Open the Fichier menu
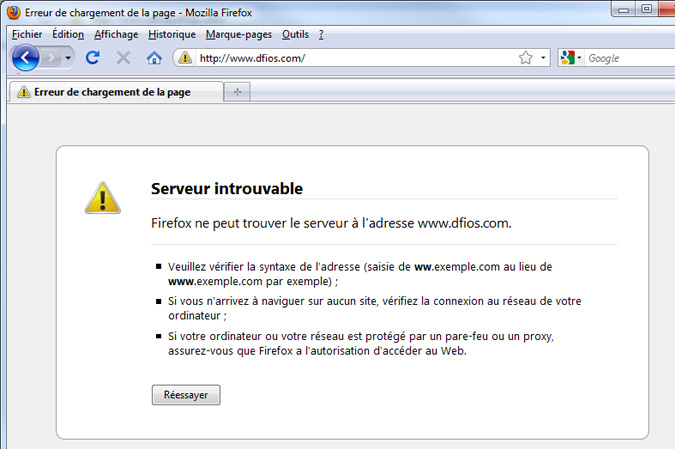Viewport: 675px width, 449px height. 27,34
